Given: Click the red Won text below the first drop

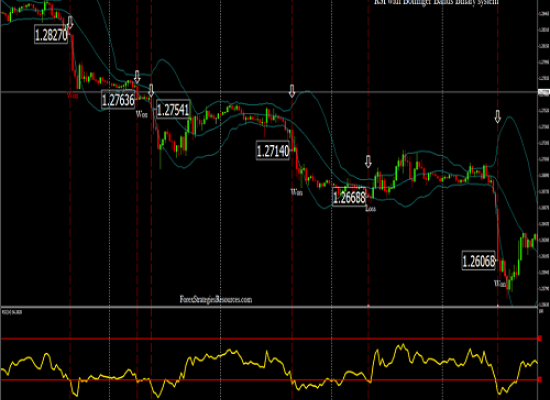Looking at the screenshot, I should coord(73,95).
